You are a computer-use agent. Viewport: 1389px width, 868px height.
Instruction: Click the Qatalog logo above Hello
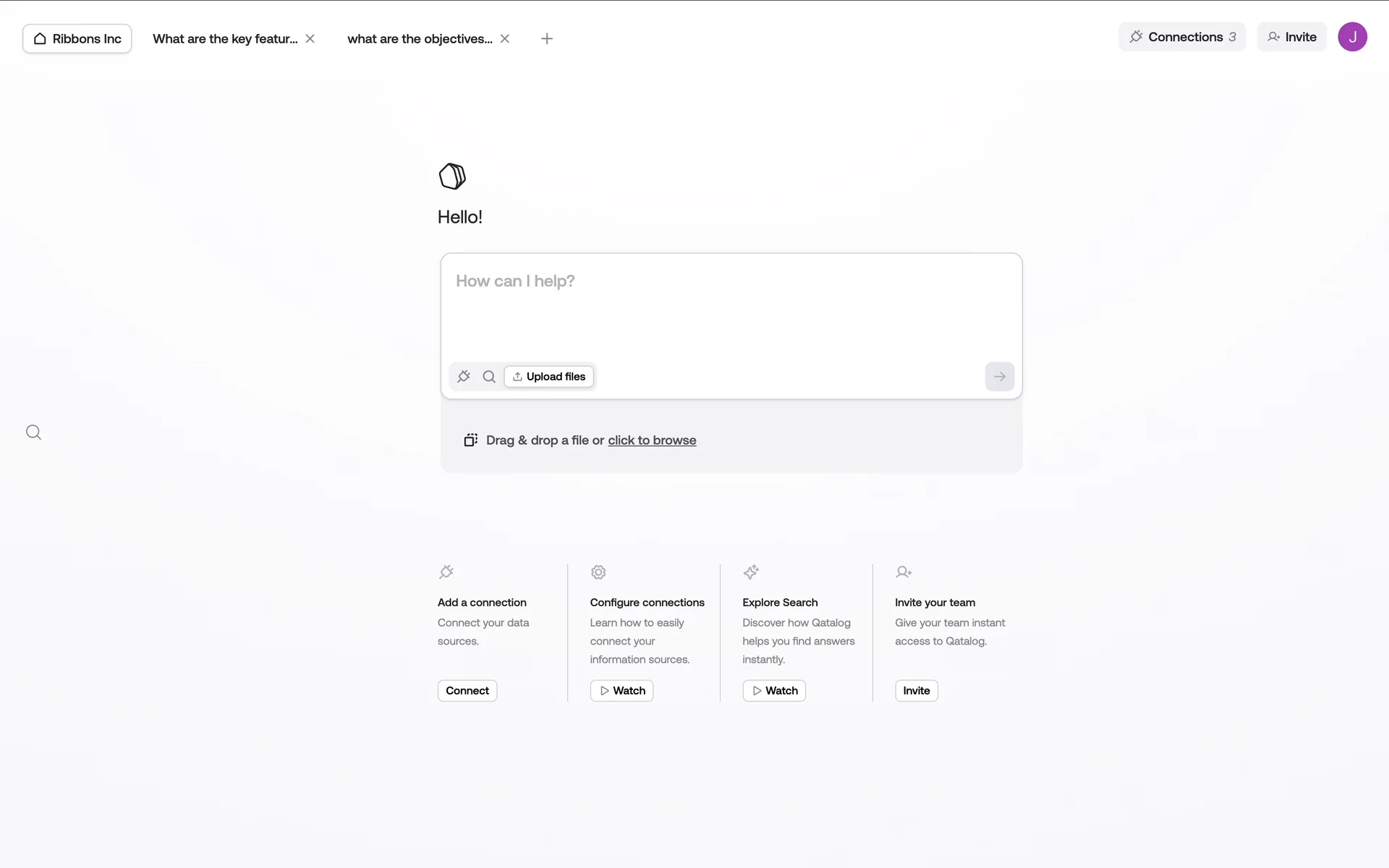452,176
